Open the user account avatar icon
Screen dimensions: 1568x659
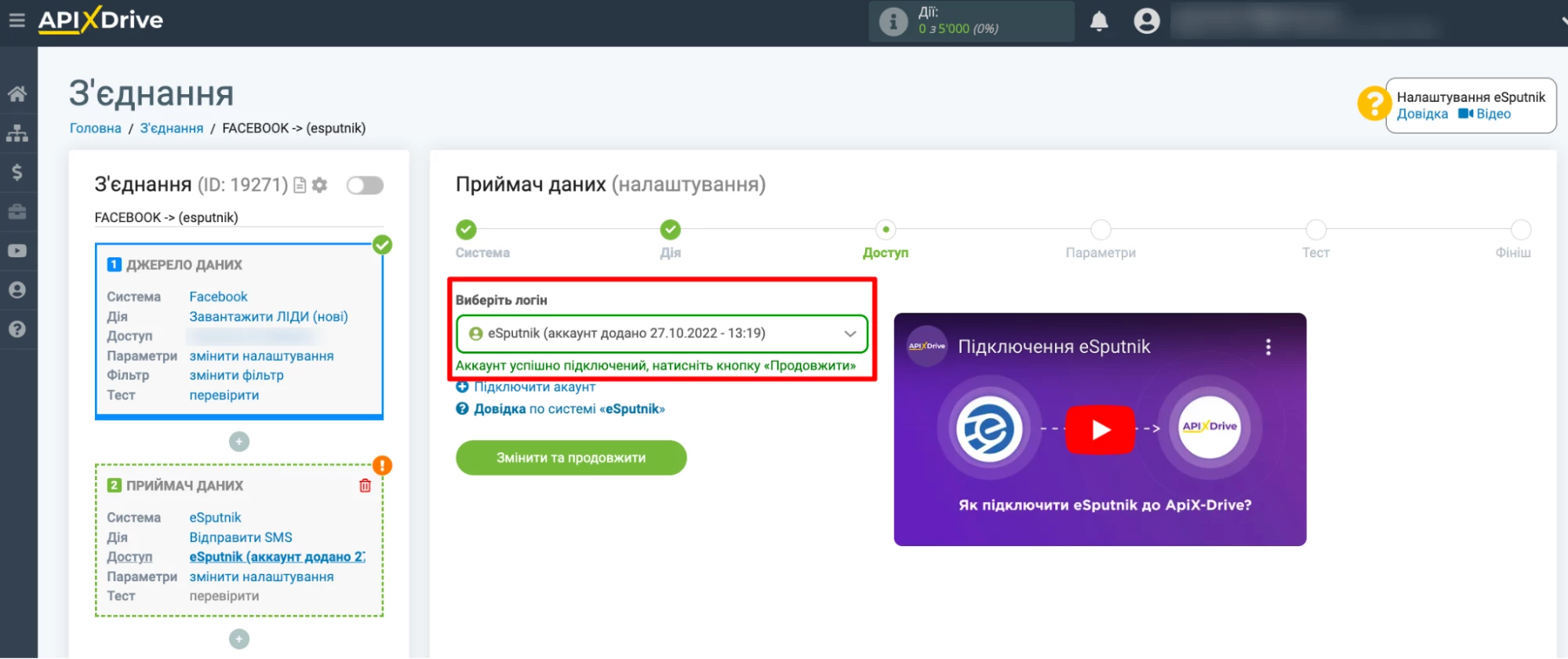(x=1146, y=21)
